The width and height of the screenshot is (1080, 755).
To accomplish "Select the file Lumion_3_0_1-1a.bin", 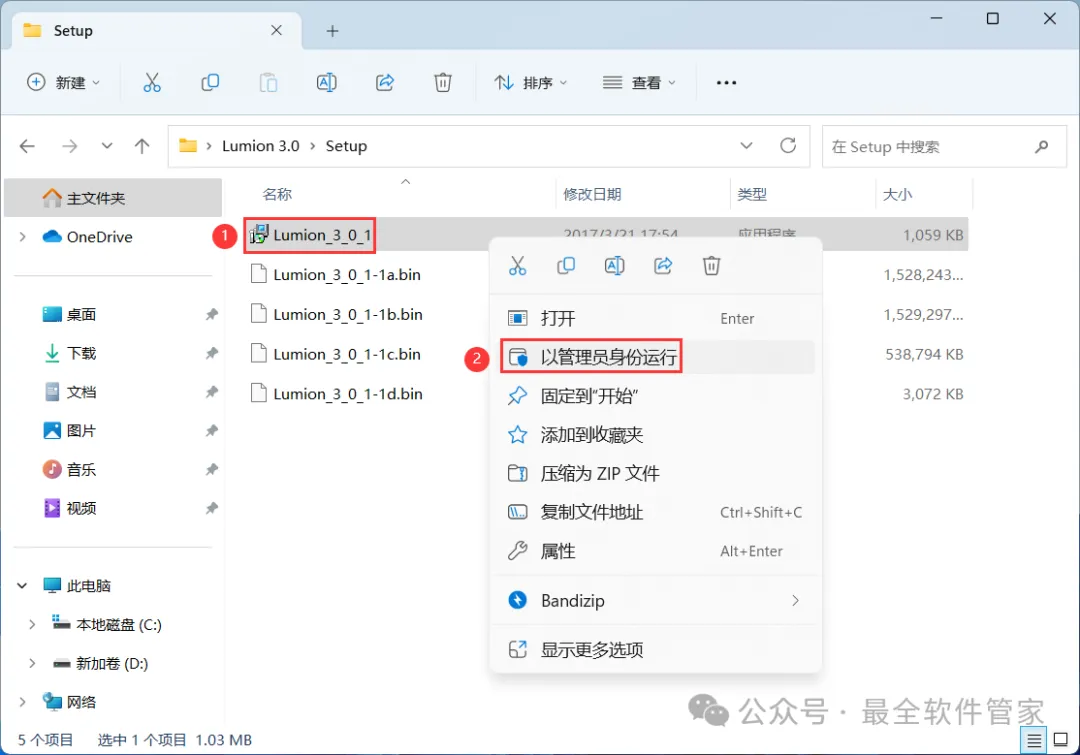I will 346,275.
